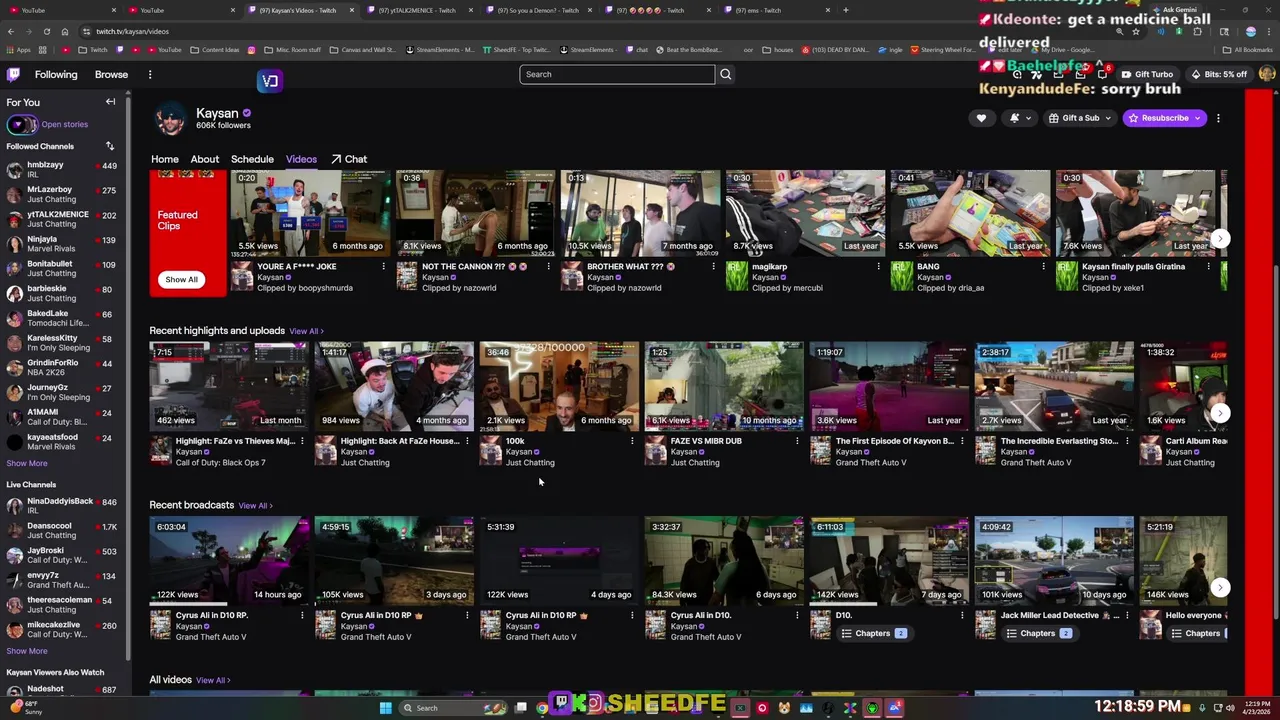Screen dimensions: 1280x720
Task: Toggle notification bell for Kaysan
Action: tap(1018, 118)
